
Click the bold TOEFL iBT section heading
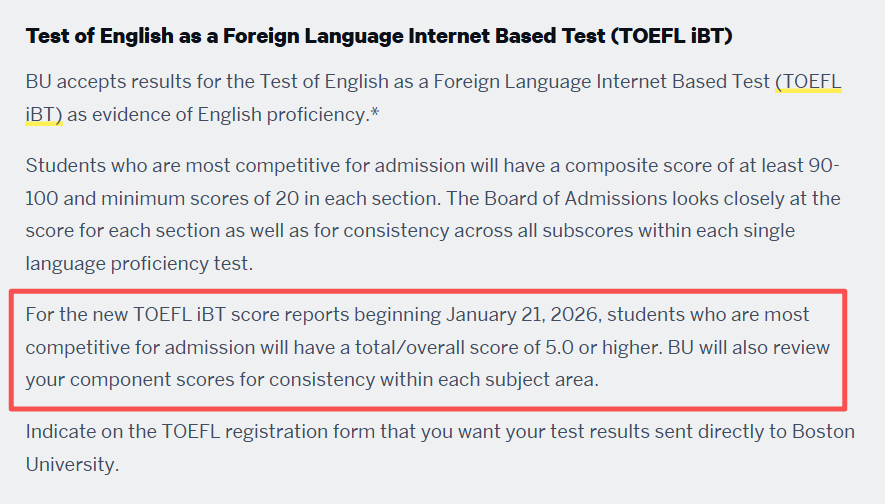[379, 37]
